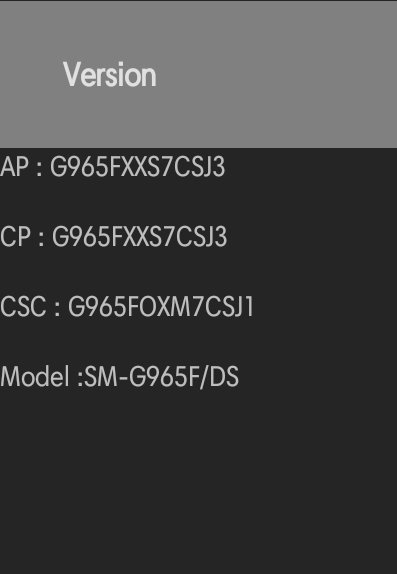The image size is (397, 574).
Task: Click the Model label text
Action: point(34,377)
